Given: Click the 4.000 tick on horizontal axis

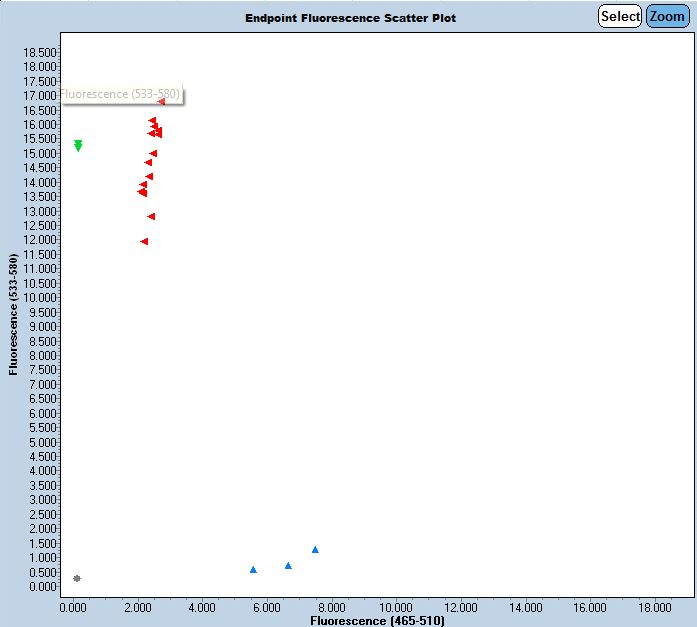Looking at the screenshot, I should (202, 606).
